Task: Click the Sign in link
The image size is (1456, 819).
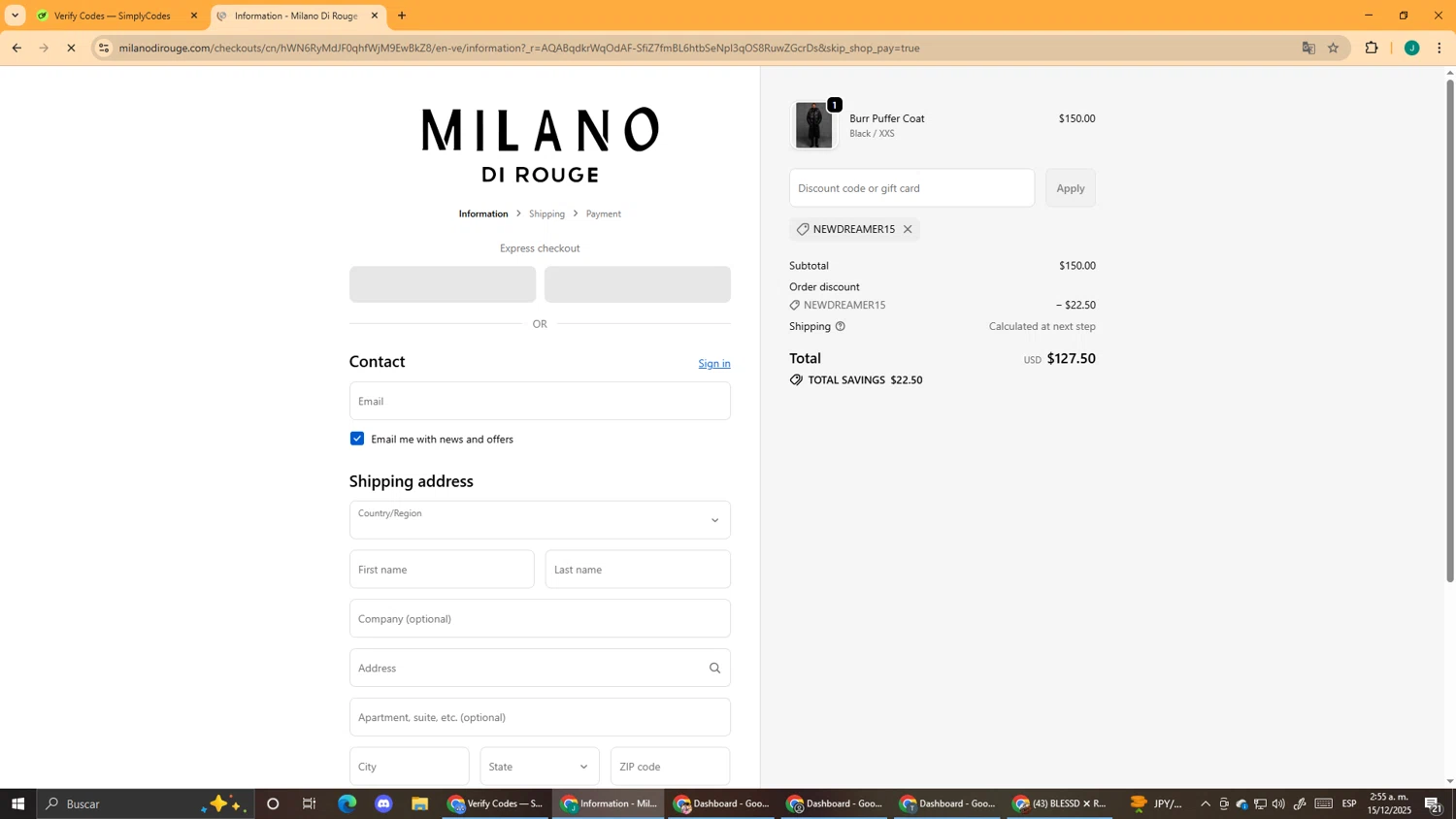Action: 714,363
